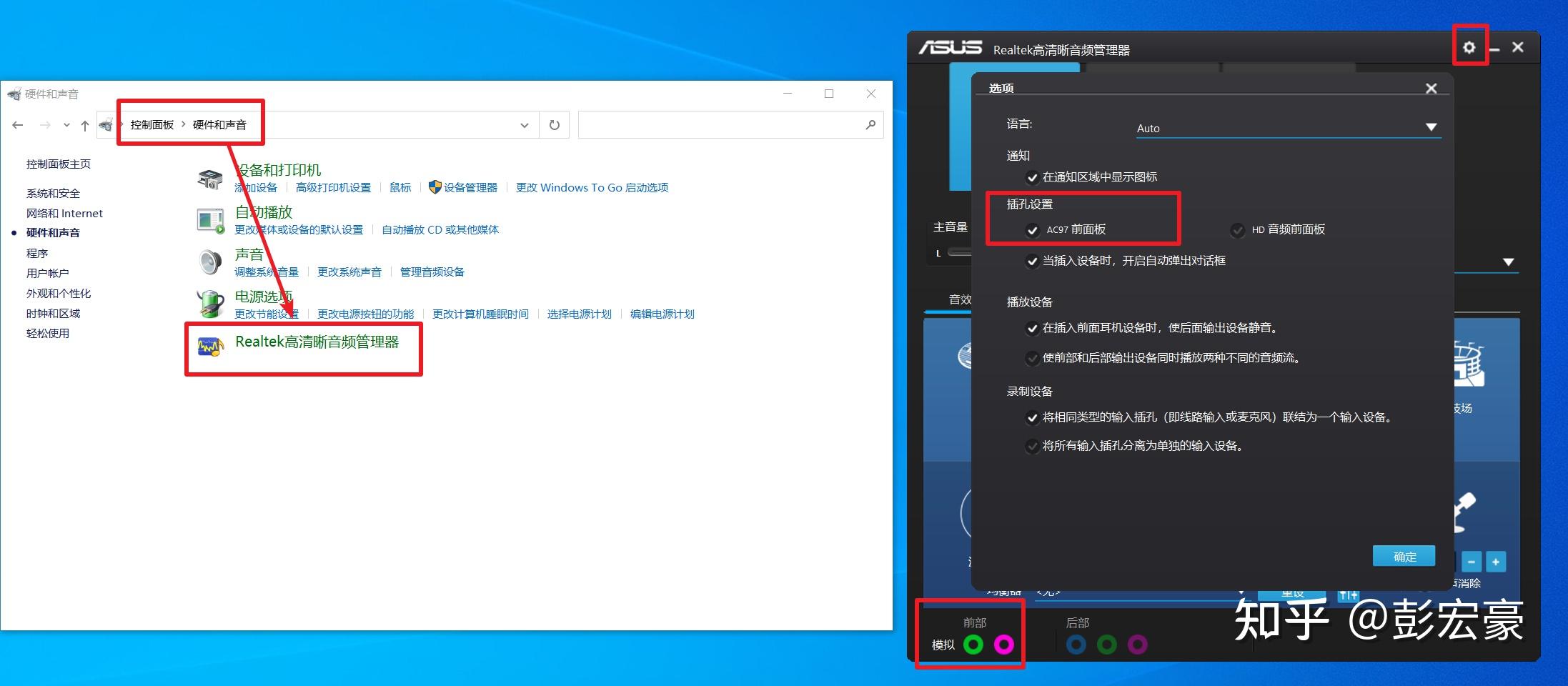Open 编辑电源计划 link
This screenshot has width=1568, height=686.
click(x=663, y=314)
